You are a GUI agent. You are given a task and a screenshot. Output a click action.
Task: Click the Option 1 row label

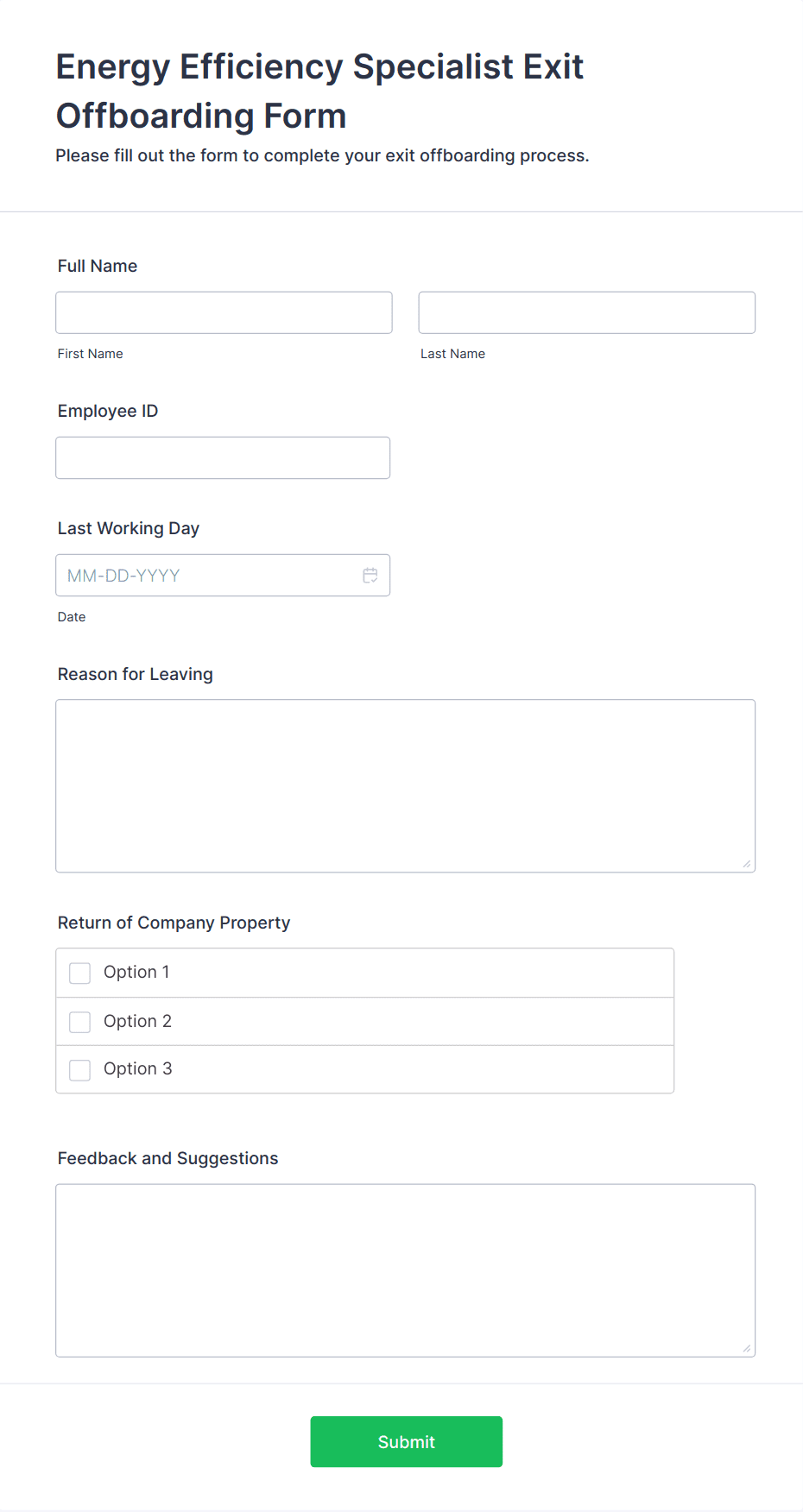[x=136, y=972]
